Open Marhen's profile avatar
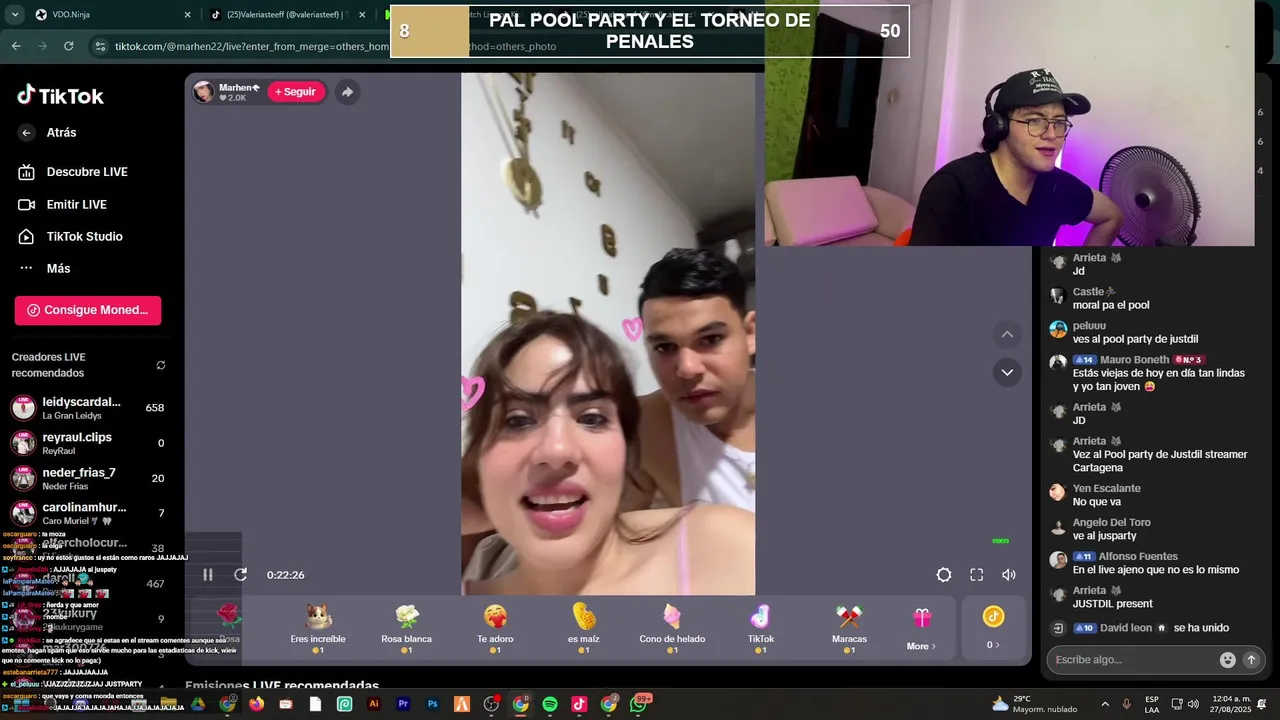Image resolution: width=1280 pixels, height=720 pixels. [x=204, y=92]
